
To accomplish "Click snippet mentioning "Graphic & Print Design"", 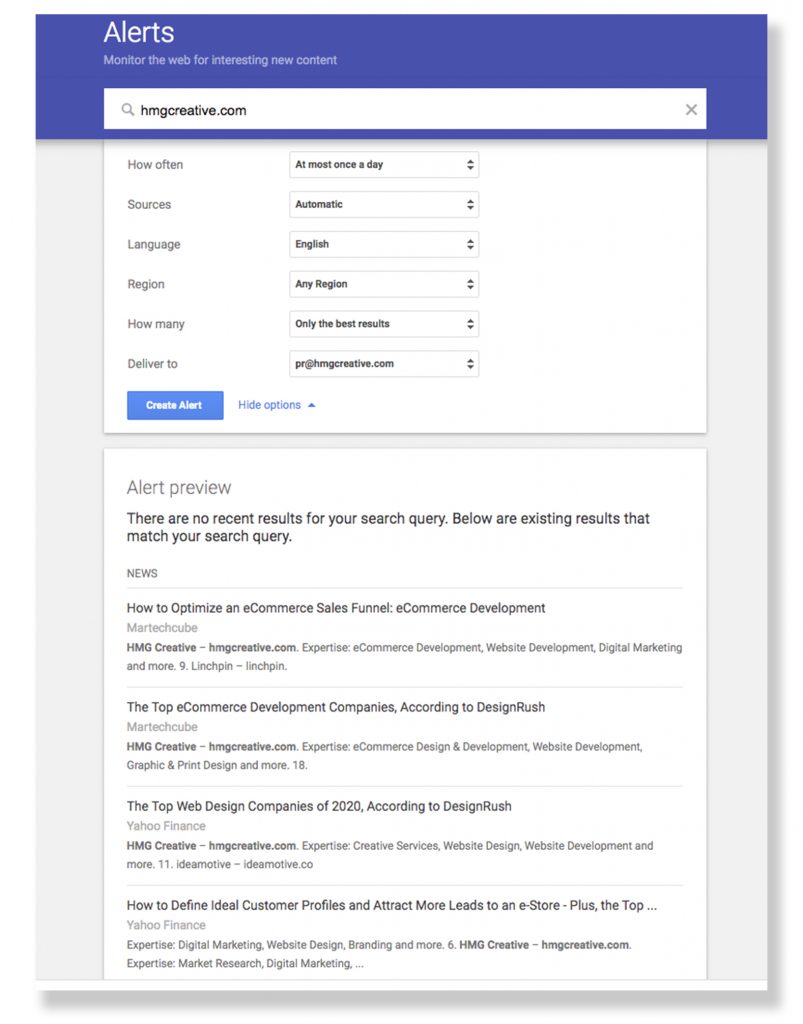I will [x=385, y=756].
